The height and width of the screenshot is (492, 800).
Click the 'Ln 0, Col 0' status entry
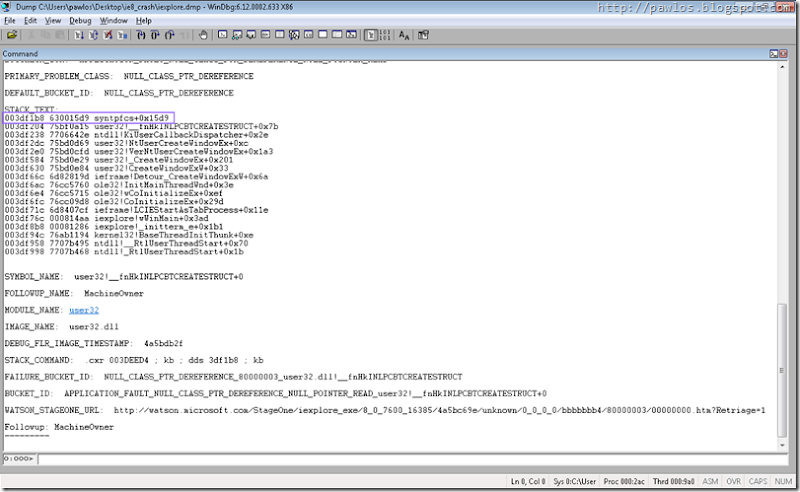click(528, 481)
